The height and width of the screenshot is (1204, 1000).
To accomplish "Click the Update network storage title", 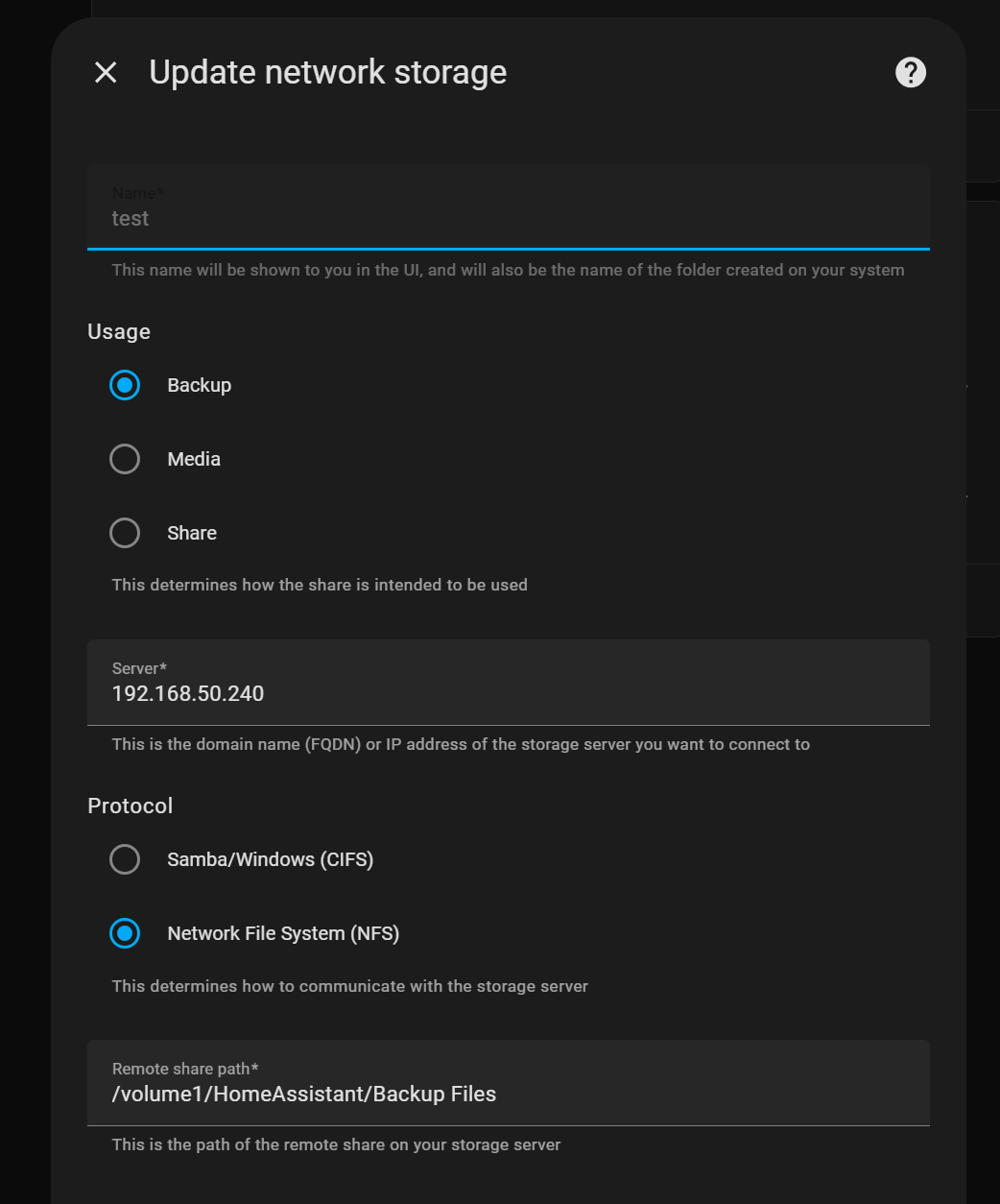I will [x=327, y=72].
